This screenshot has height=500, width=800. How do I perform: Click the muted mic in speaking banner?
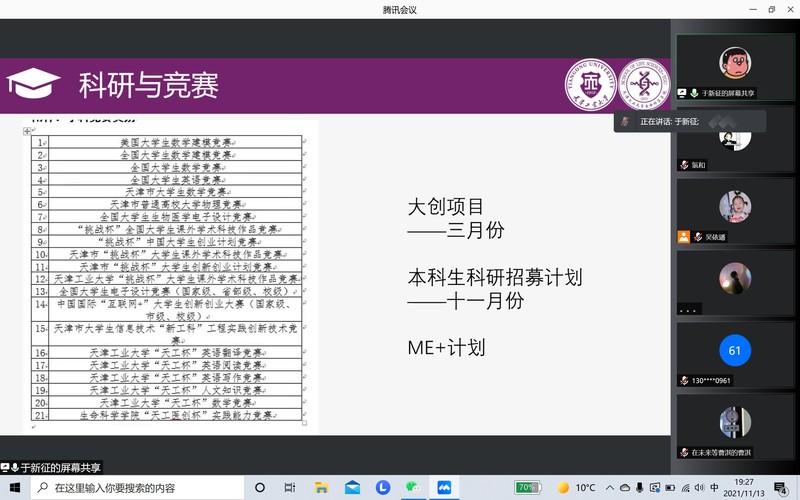[625, 121]
